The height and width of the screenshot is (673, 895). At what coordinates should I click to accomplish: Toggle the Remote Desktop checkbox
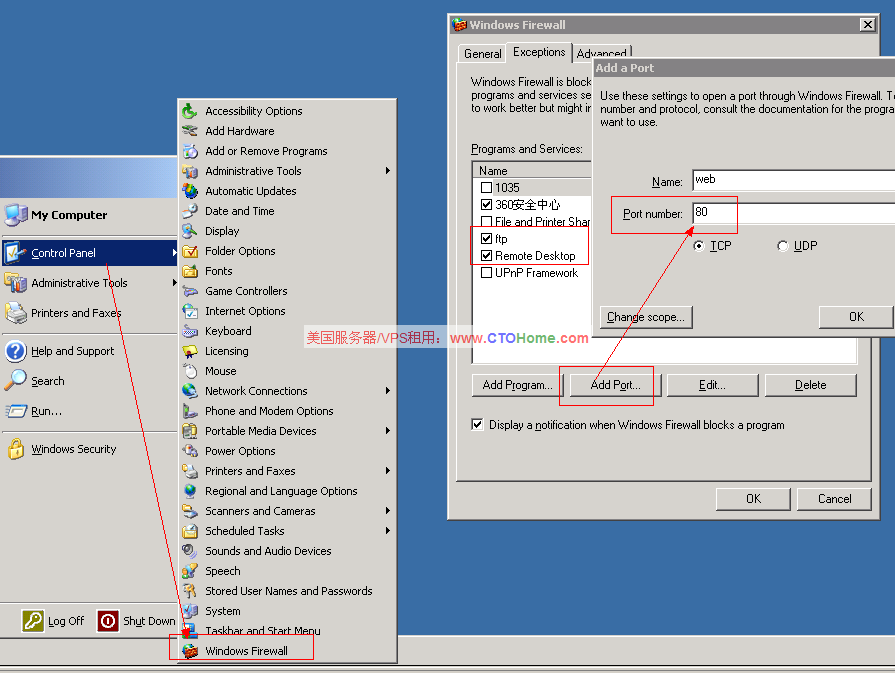pos(486,255)
